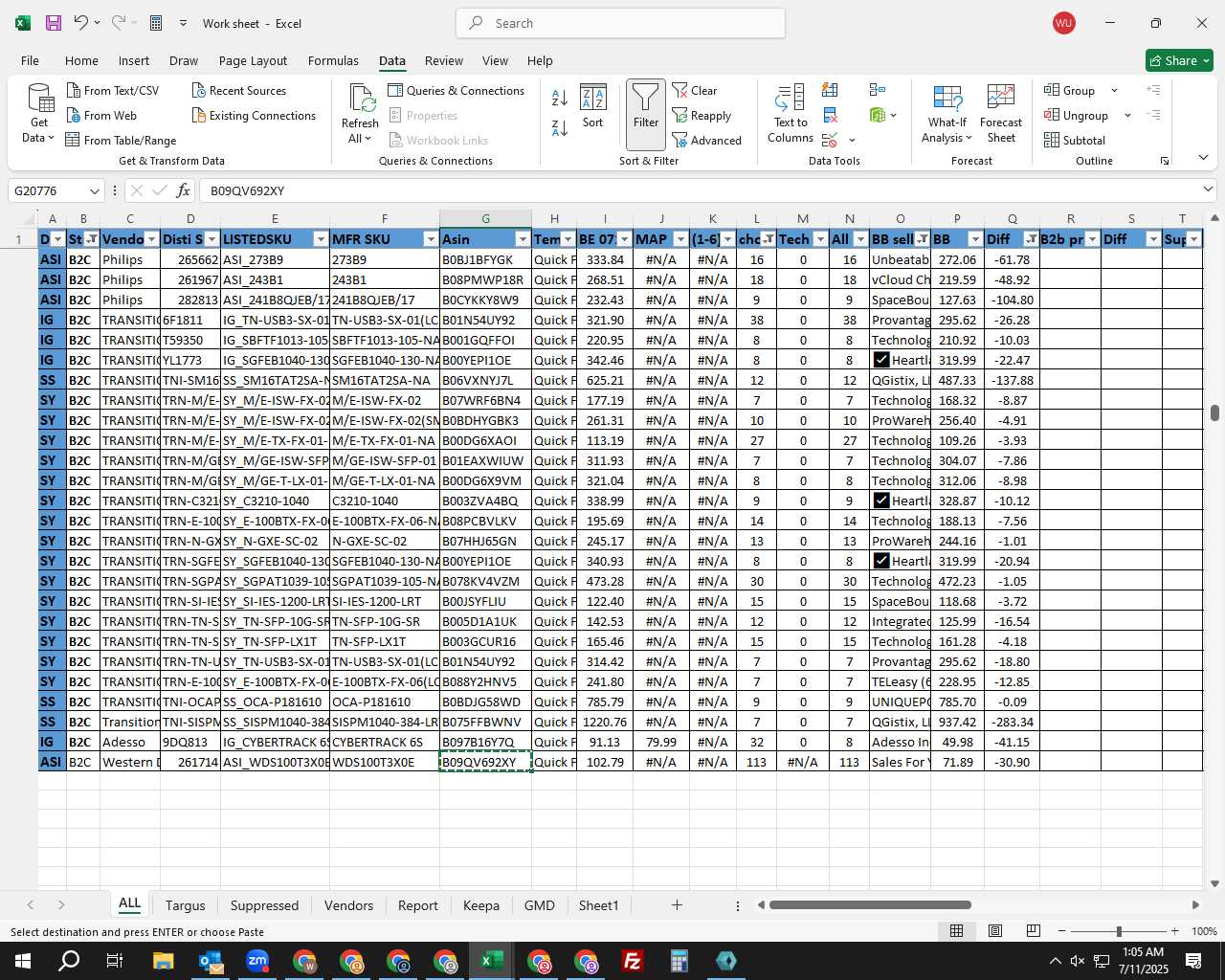This screenshot has height=980, width=1225.
Task: Click the Remove Duplicates icon
Action: coord(830,115)
